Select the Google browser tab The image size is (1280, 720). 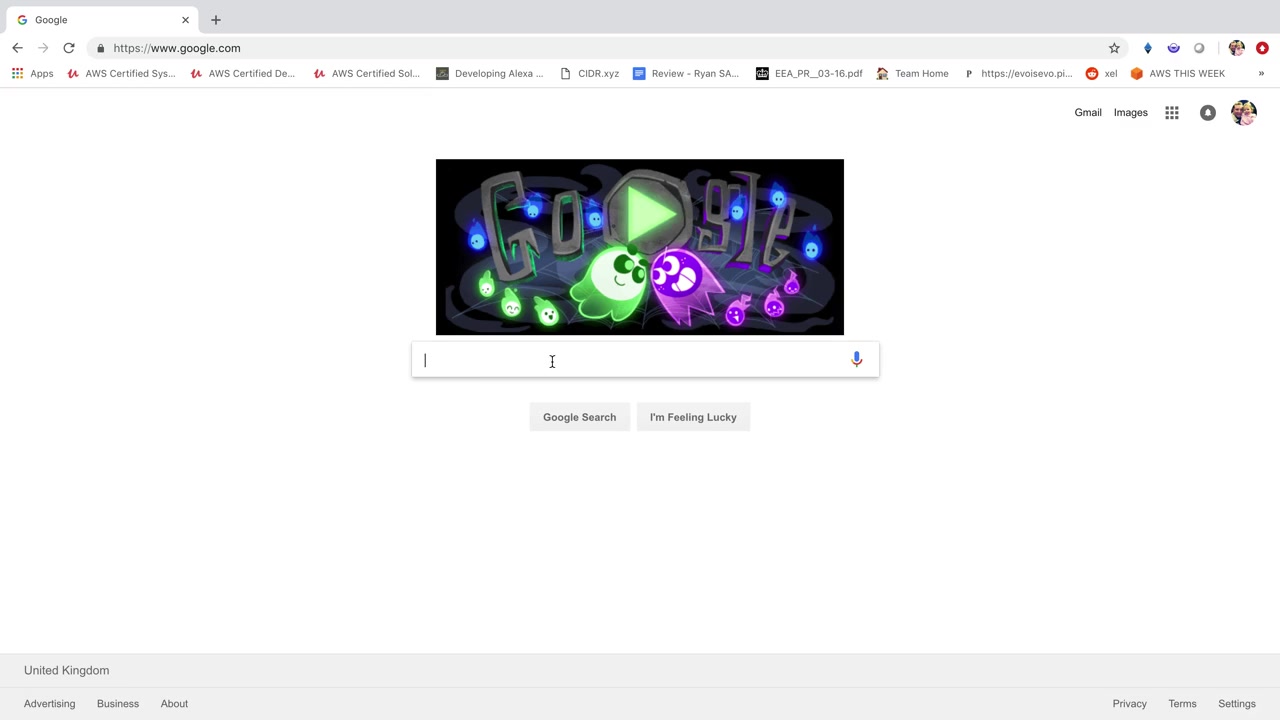(x=100, y=20)
